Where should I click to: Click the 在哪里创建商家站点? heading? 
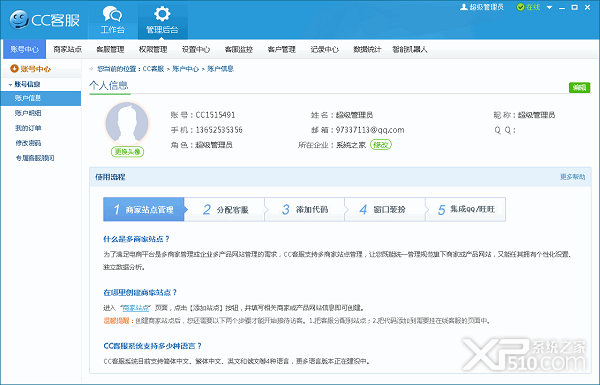[x=140, y=293]
